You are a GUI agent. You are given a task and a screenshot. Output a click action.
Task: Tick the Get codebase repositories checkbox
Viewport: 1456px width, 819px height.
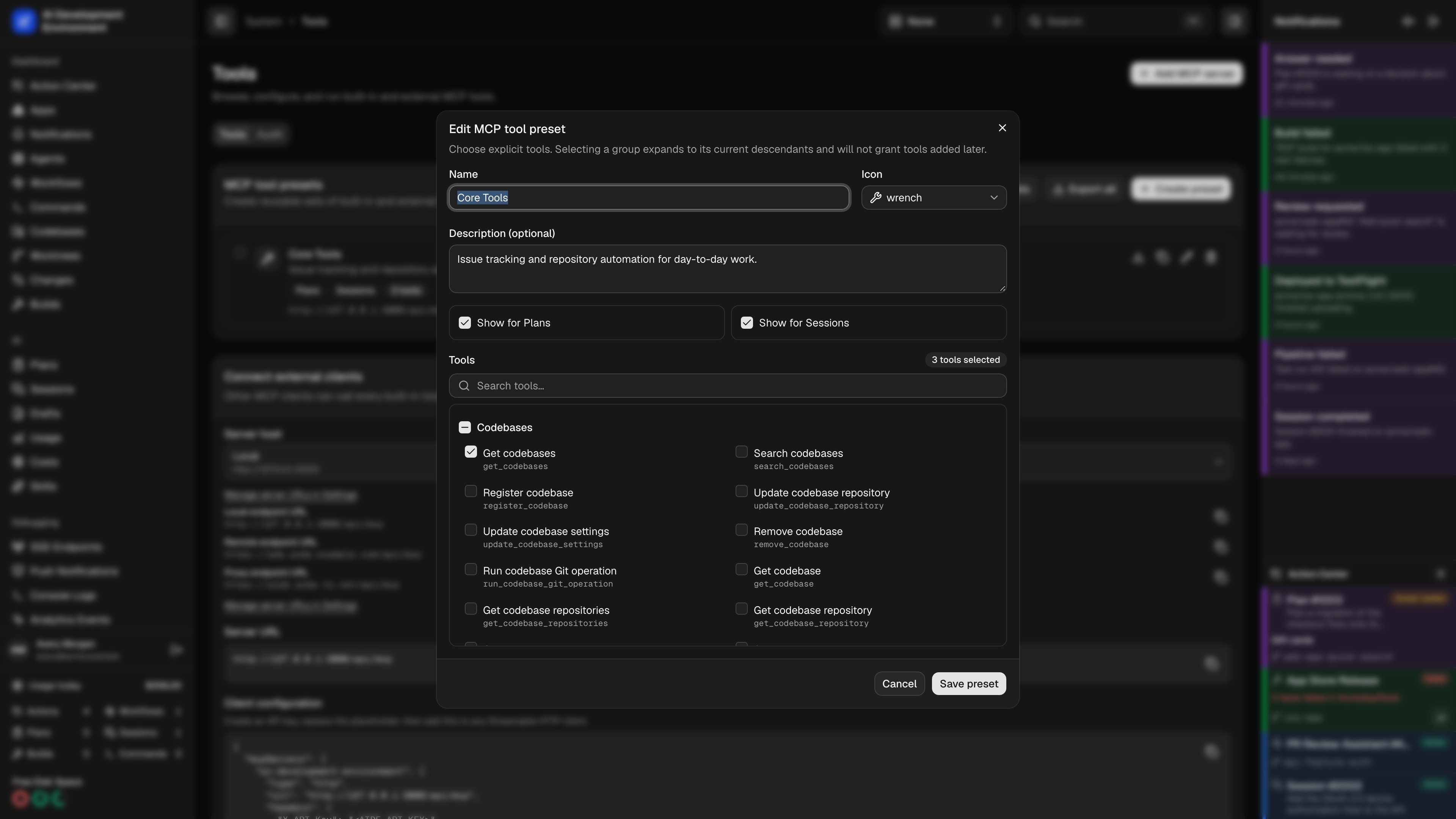pyautogui.click(x=471, y=609)
